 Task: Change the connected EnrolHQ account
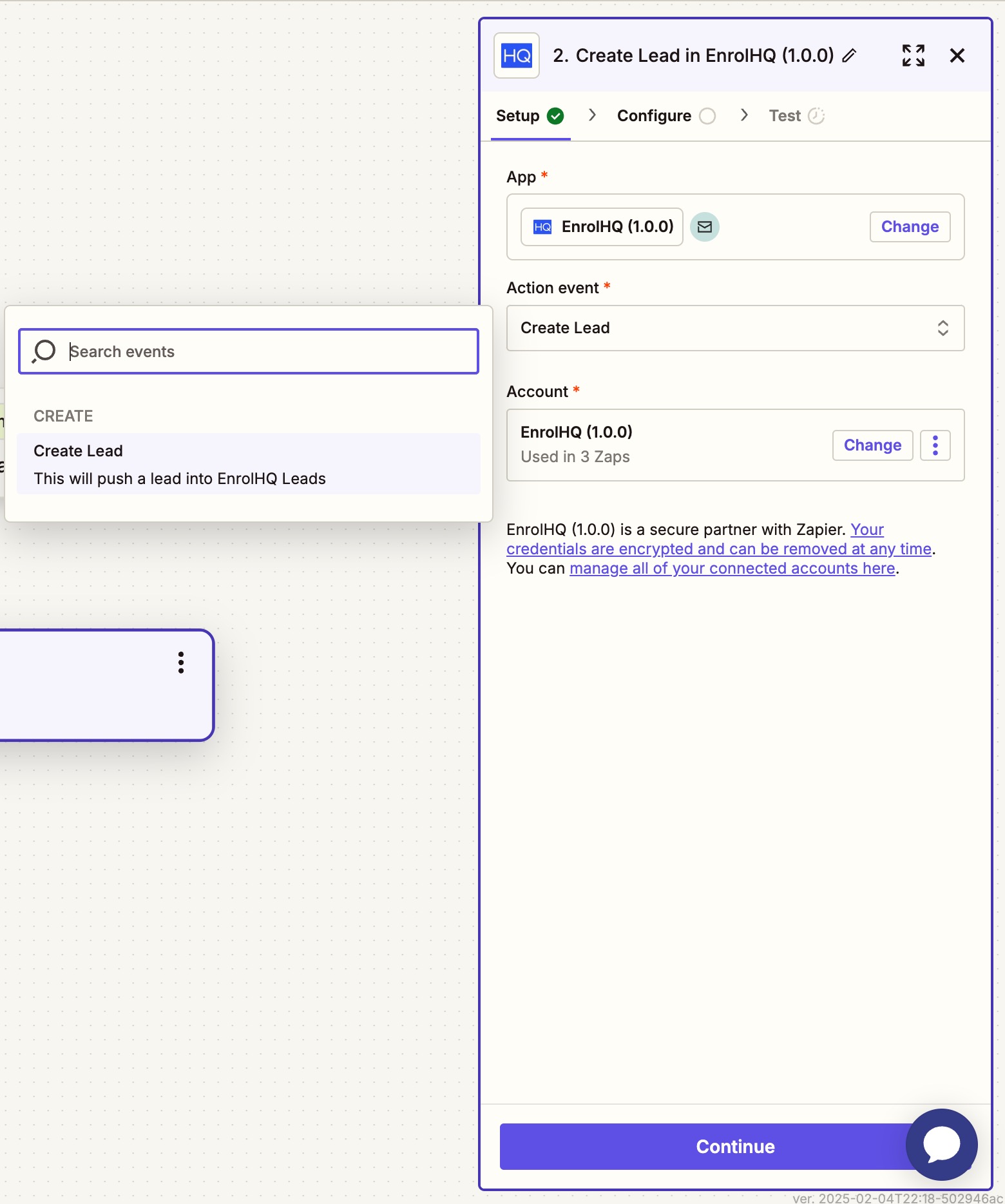point(872,445)
